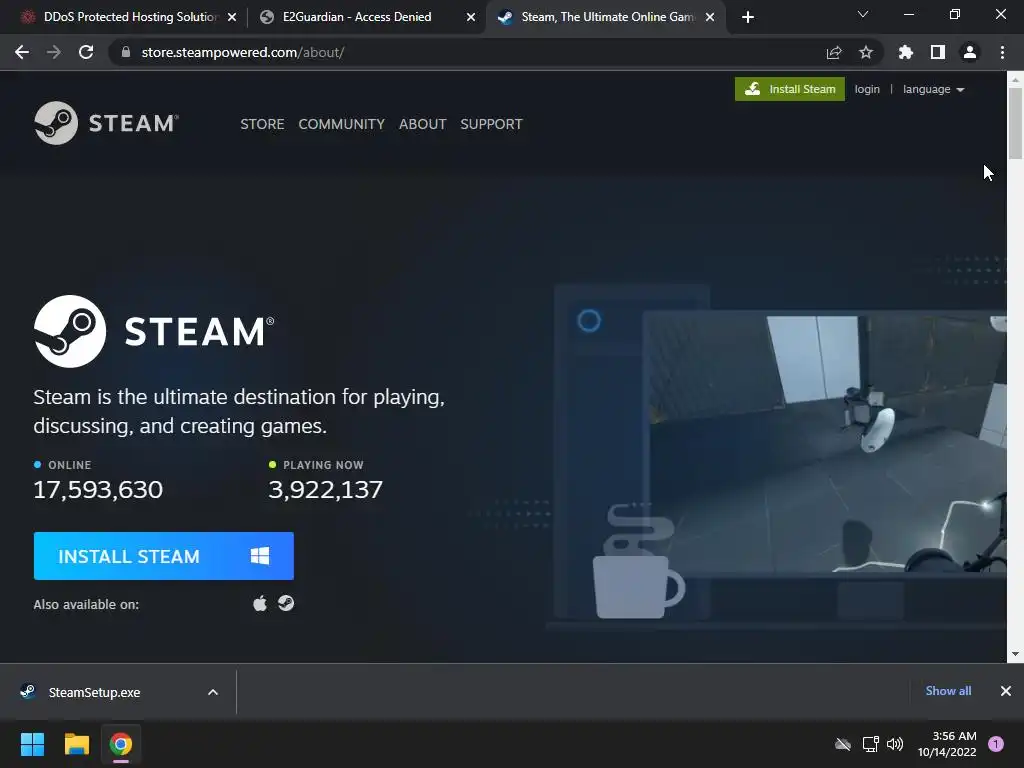Click the Portal game preview image
The height and width of the screenshot is (768, 1024).
(x=825, y=444)
